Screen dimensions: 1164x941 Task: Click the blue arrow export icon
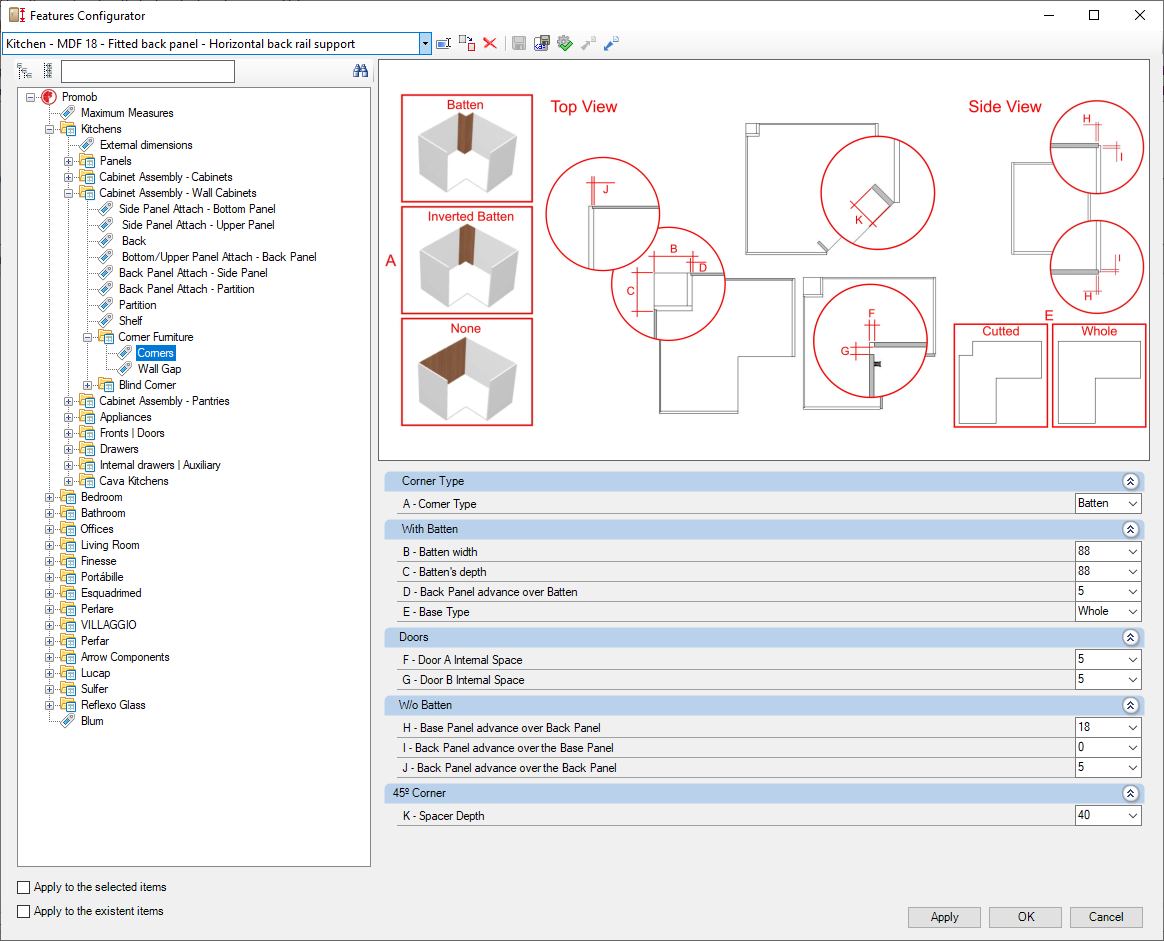[x=611, y=44]
